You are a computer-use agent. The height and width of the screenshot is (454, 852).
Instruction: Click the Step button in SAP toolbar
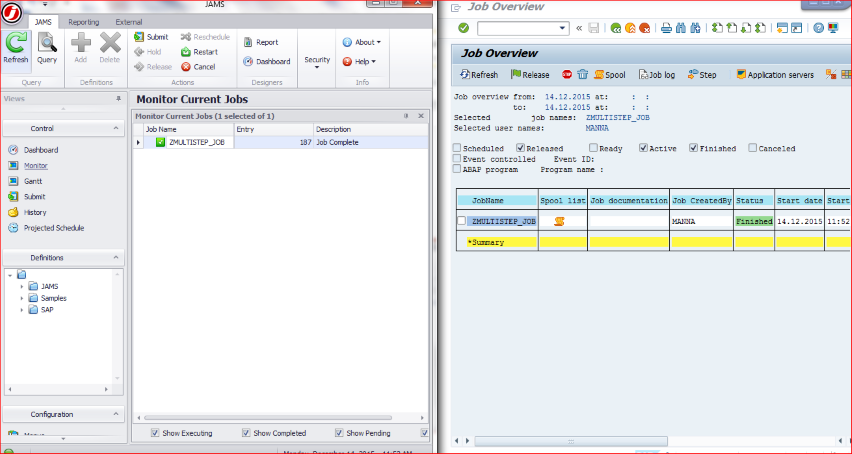click(702, 74)
